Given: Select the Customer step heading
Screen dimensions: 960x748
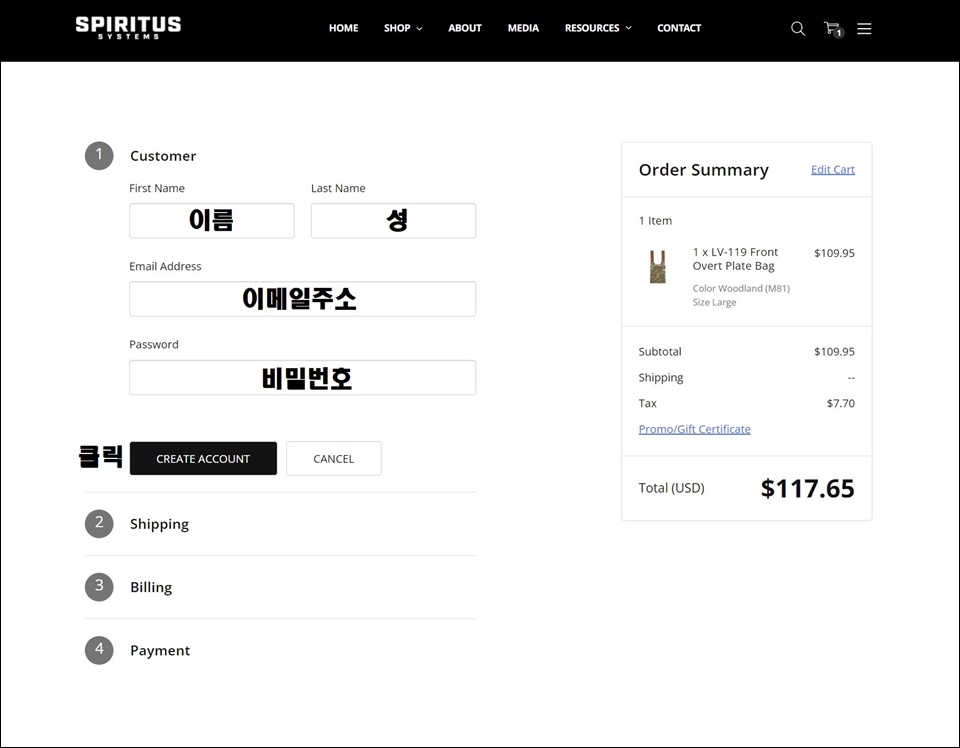Looking at the screenshot, I should coord(163,156).
